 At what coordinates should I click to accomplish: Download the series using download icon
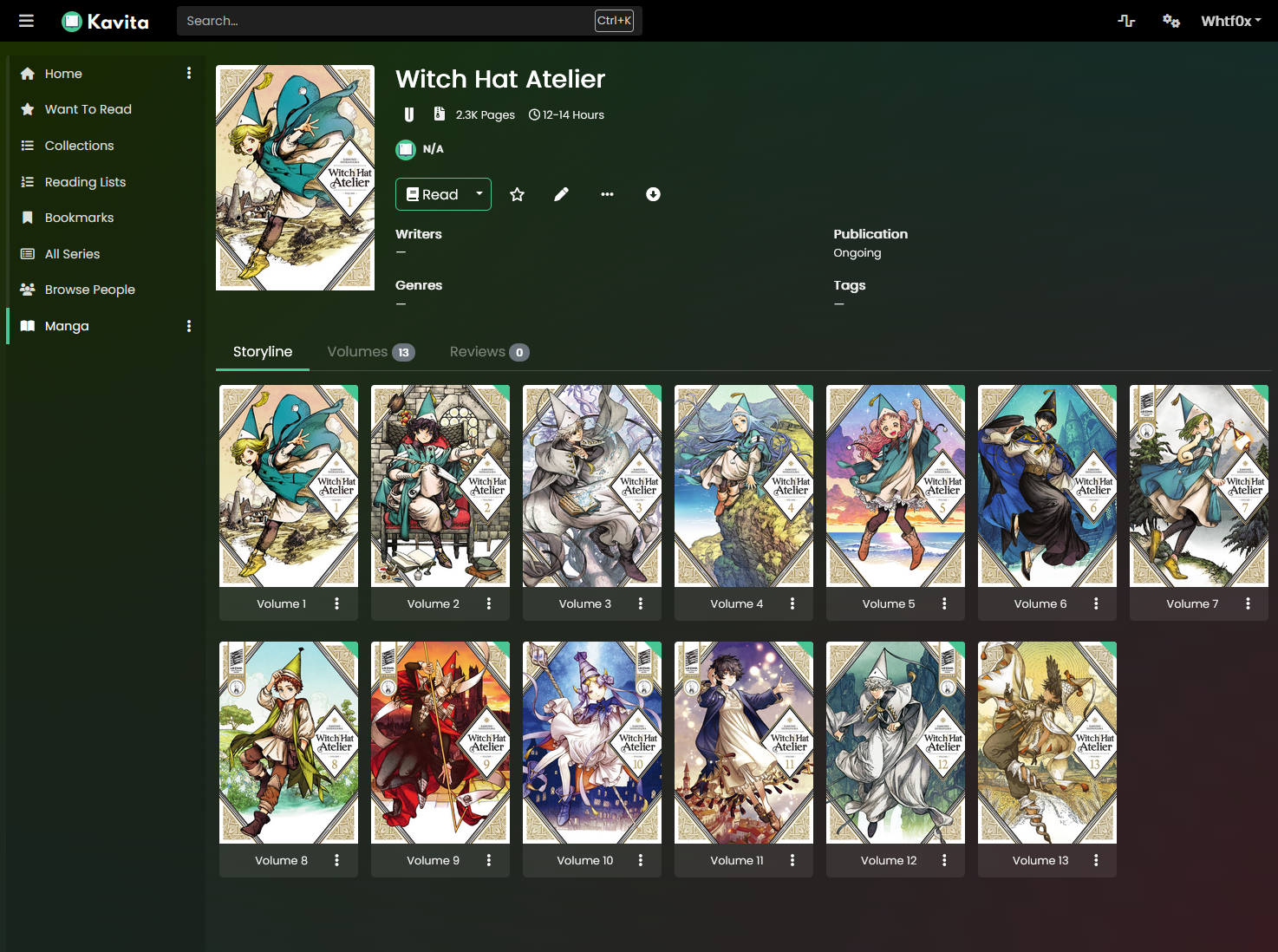(653, 194)
